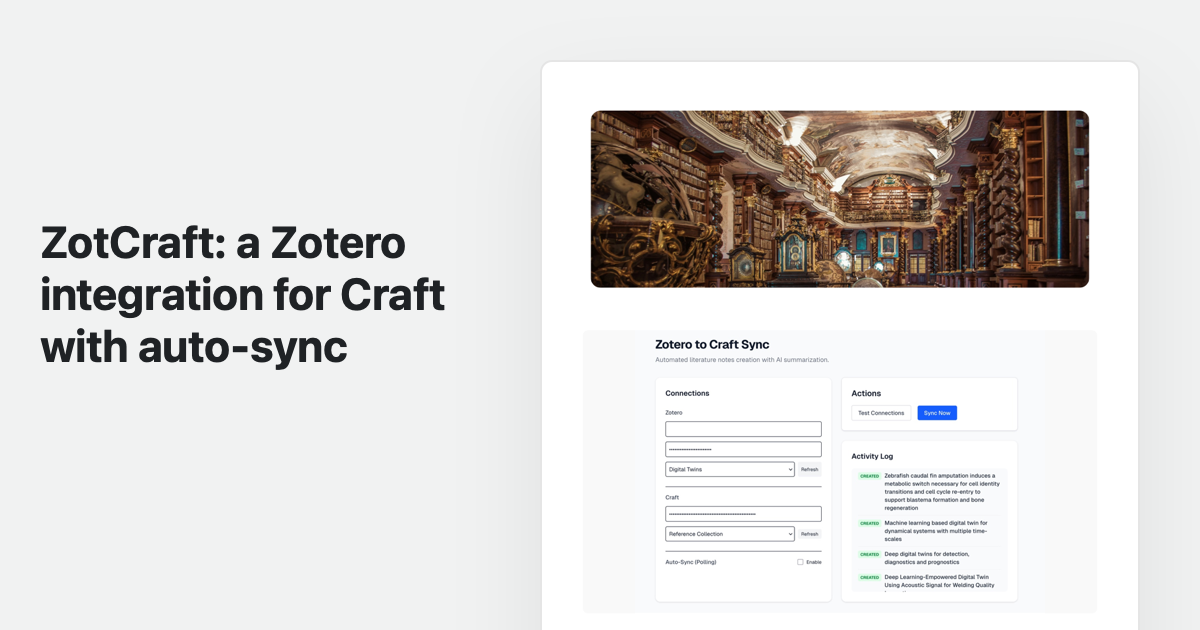This screenshot has width=1200, height=630.
Task: Click the CREATED badge beside Deep digital twins
Action: click(x=869, y=554)
